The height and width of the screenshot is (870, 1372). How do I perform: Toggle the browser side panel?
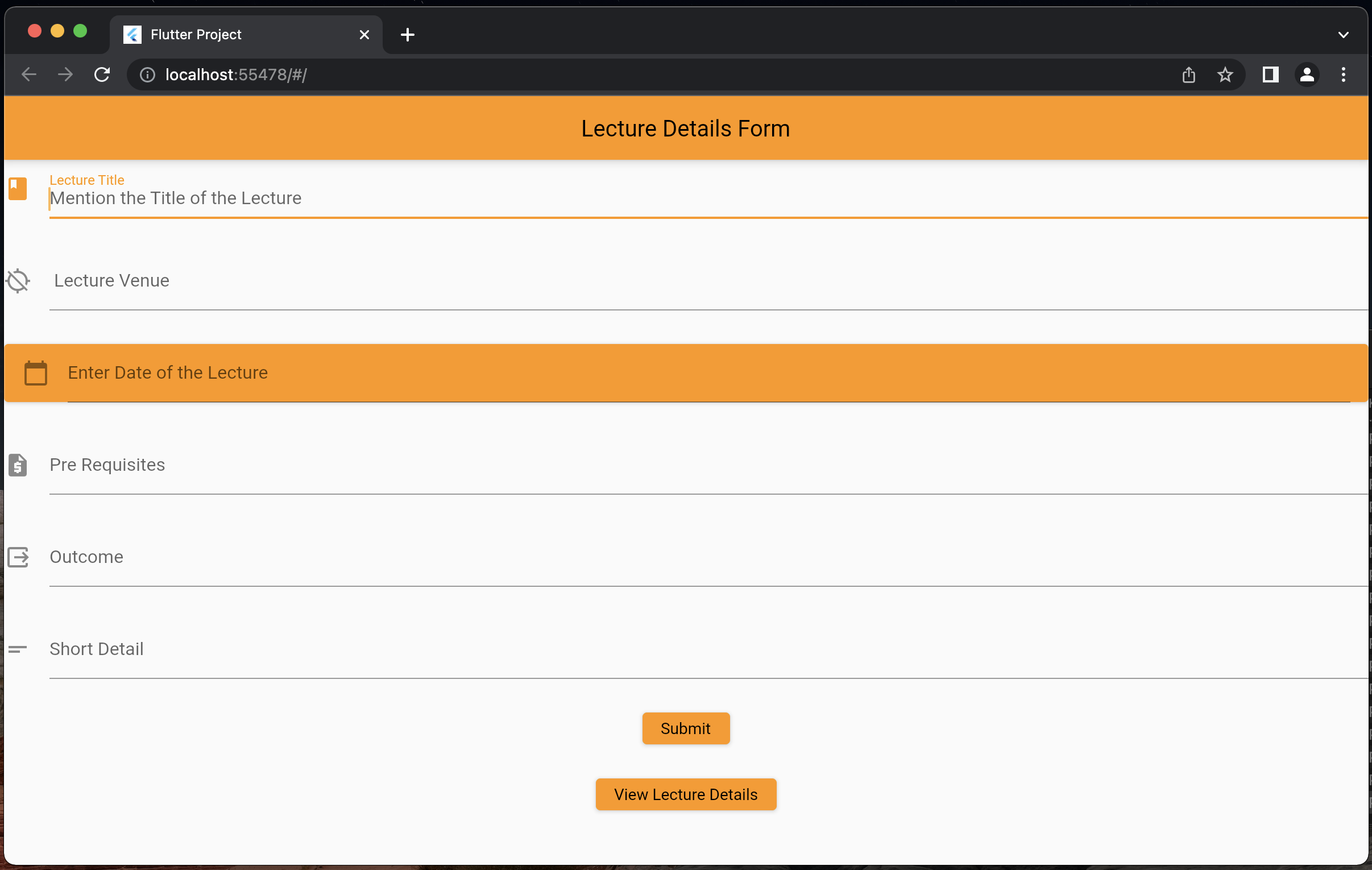(1270, 74)
